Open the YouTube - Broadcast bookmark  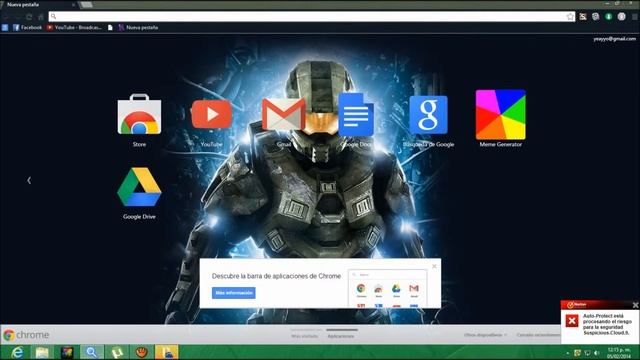74,27
